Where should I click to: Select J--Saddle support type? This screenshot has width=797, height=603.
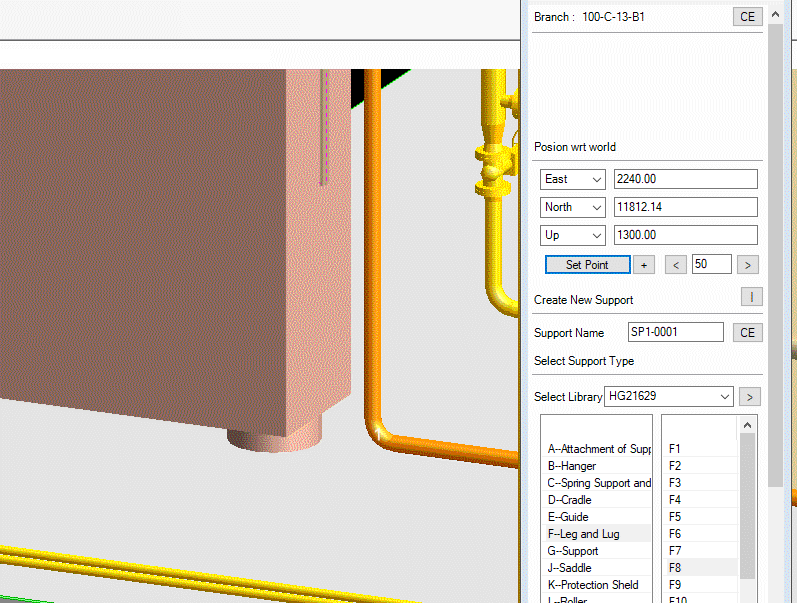coord(598,568)
